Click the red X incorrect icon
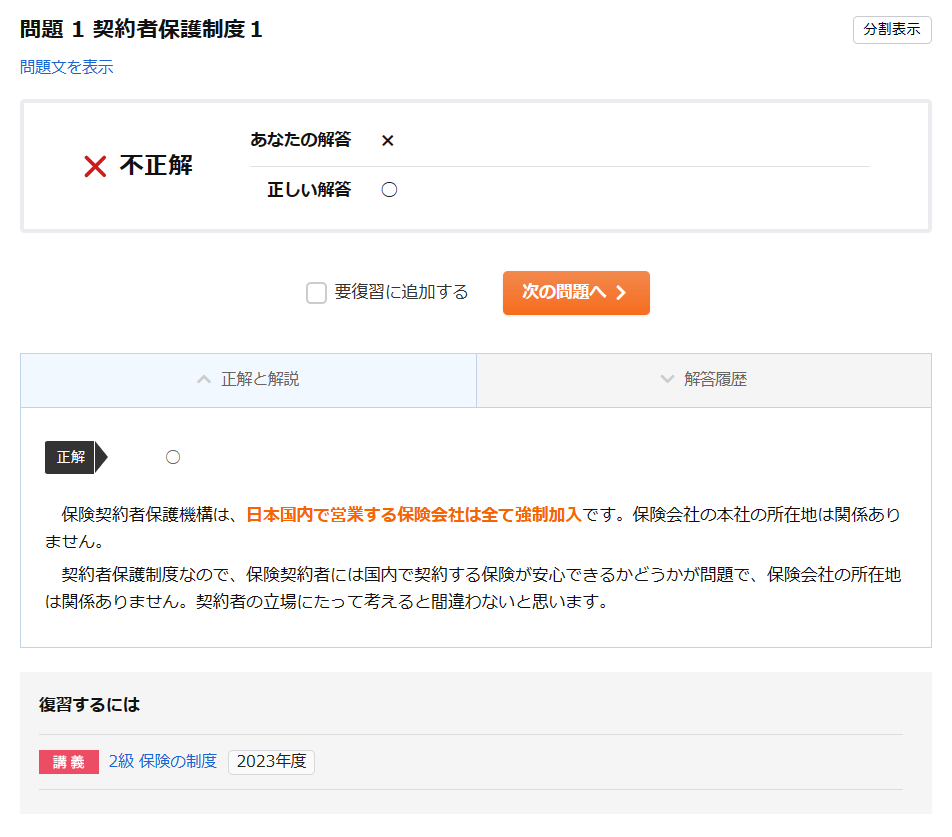The image size is (952, 837). [x=95, y=167]
